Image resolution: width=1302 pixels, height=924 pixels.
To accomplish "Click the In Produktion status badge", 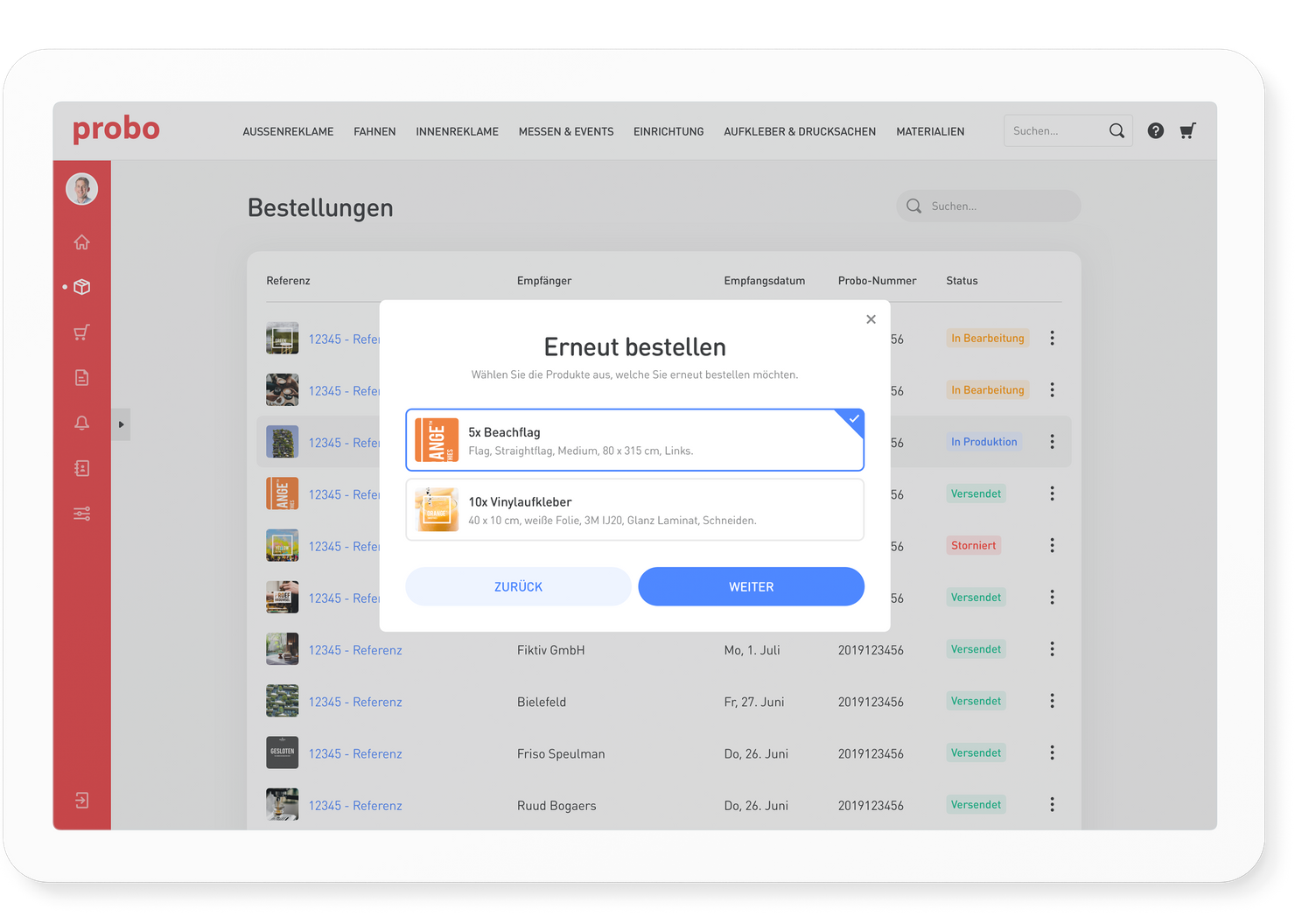I will [983, 442].
